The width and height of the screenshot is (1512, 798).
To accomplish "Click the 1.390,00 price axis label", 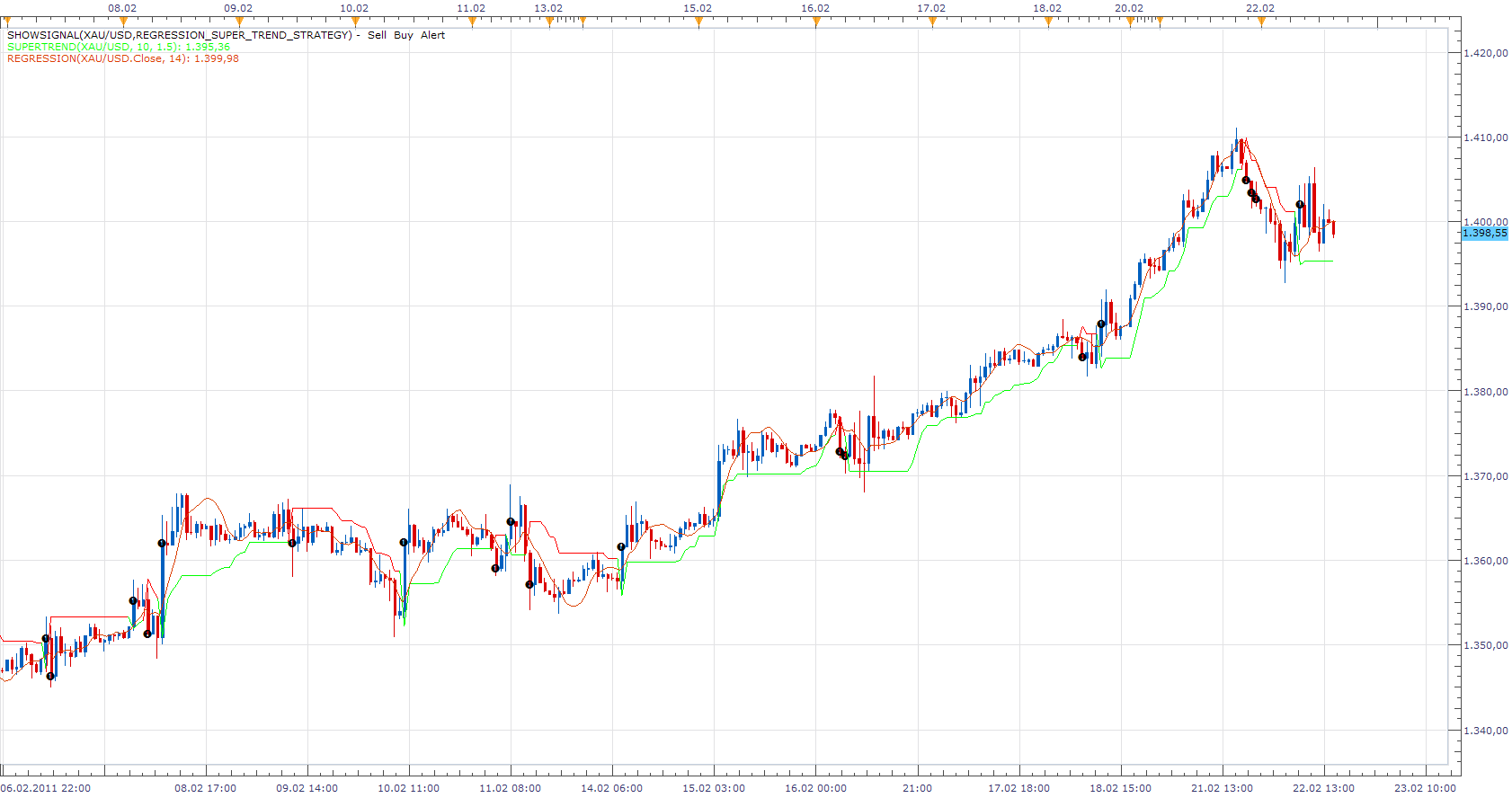I will [x=1486, y=306].
